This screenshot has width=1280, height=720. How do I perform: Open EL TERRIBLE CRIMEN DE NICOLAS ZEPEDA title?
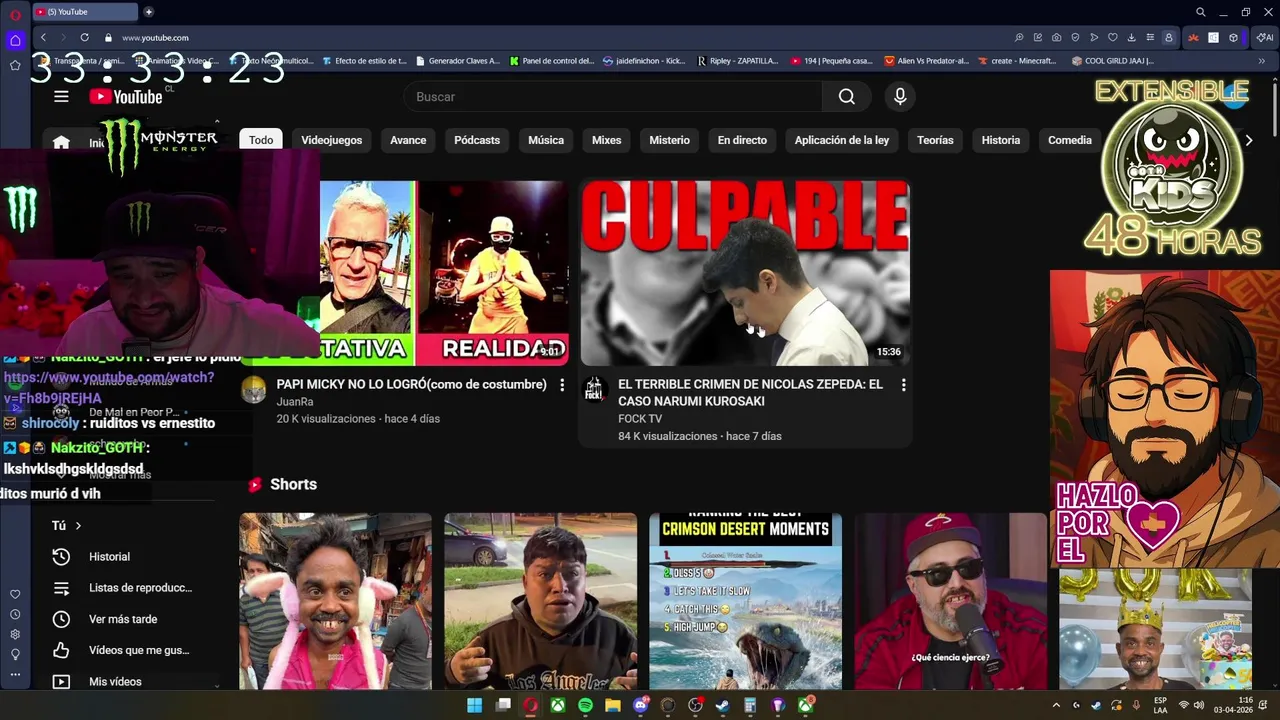750,392
